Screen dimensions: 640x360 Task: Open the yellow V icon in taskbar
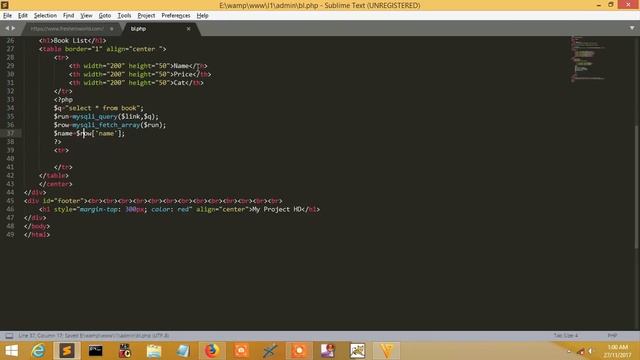[386, 351]
